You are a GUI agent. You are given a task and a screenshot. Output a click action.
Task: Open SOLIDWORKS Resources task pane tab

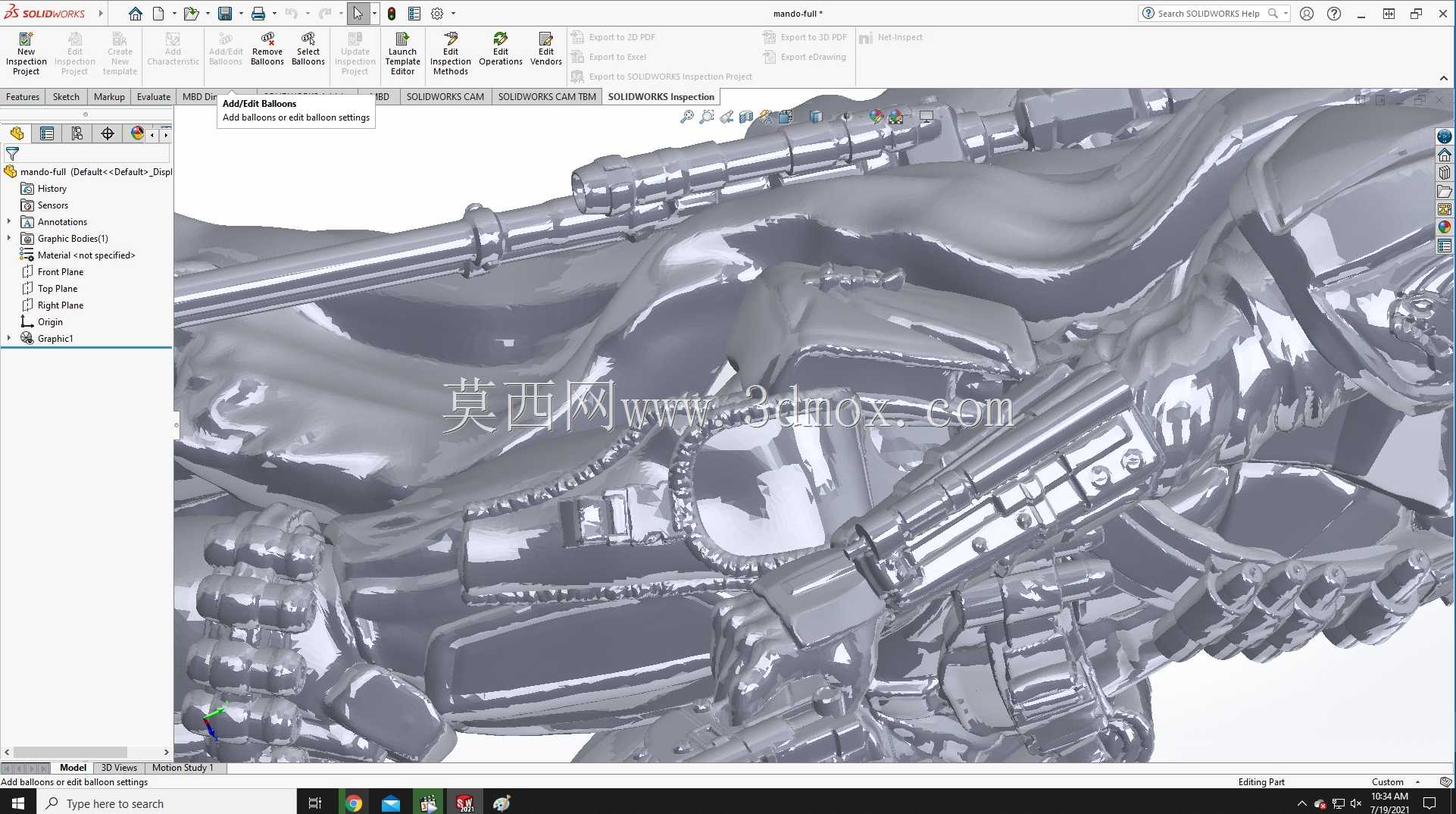(x=1445, y=155)
